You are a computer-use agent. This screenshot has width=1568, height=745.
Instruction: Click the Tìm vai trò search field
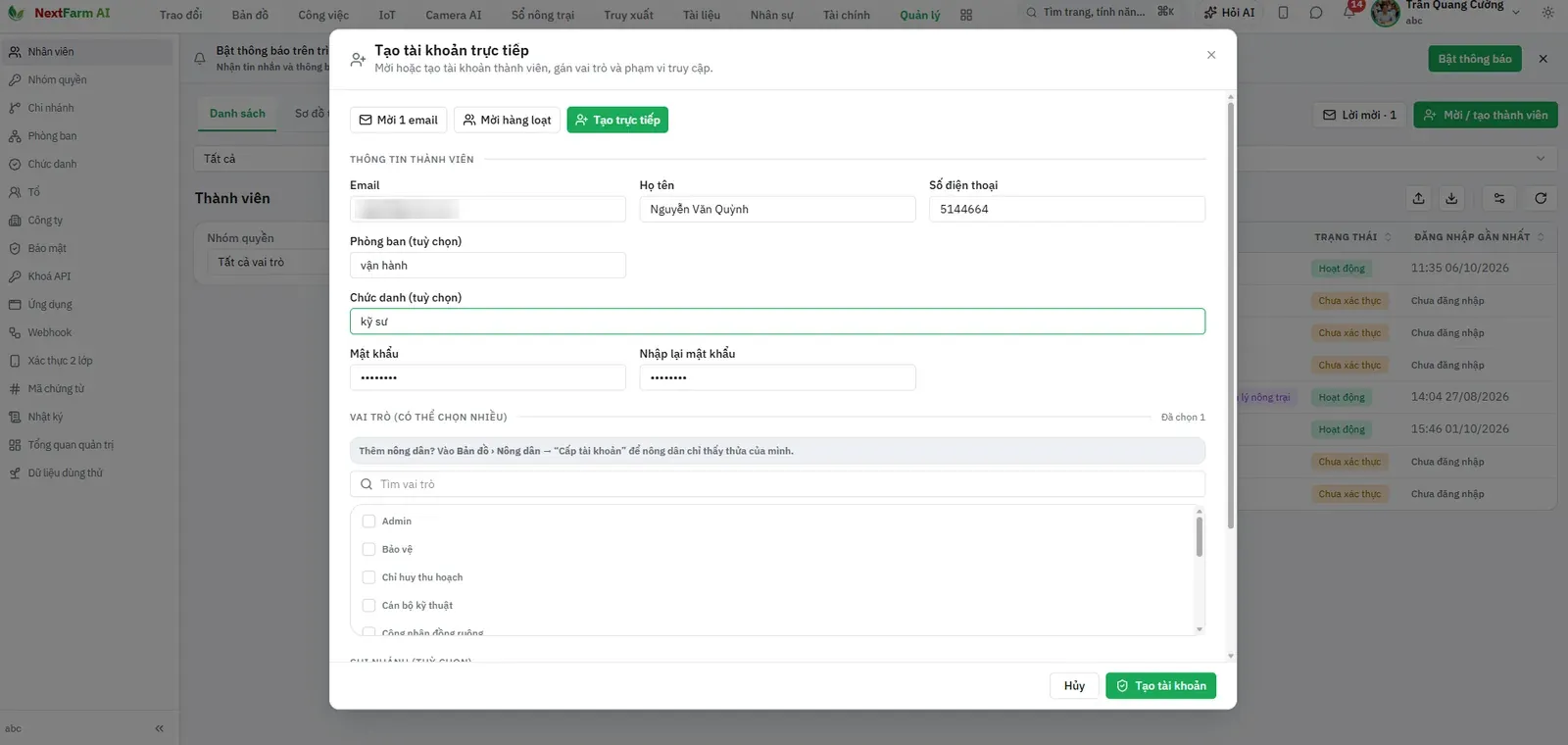pos(777,484)
